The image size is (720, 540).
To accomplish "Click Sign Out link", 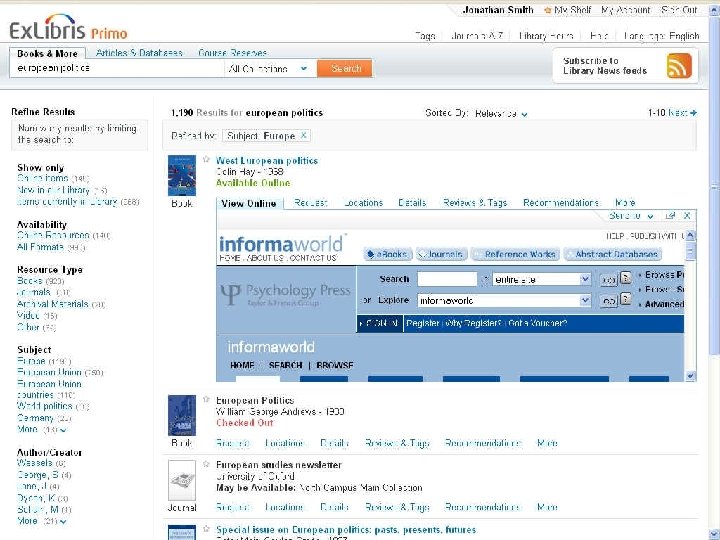I will 679,10.
